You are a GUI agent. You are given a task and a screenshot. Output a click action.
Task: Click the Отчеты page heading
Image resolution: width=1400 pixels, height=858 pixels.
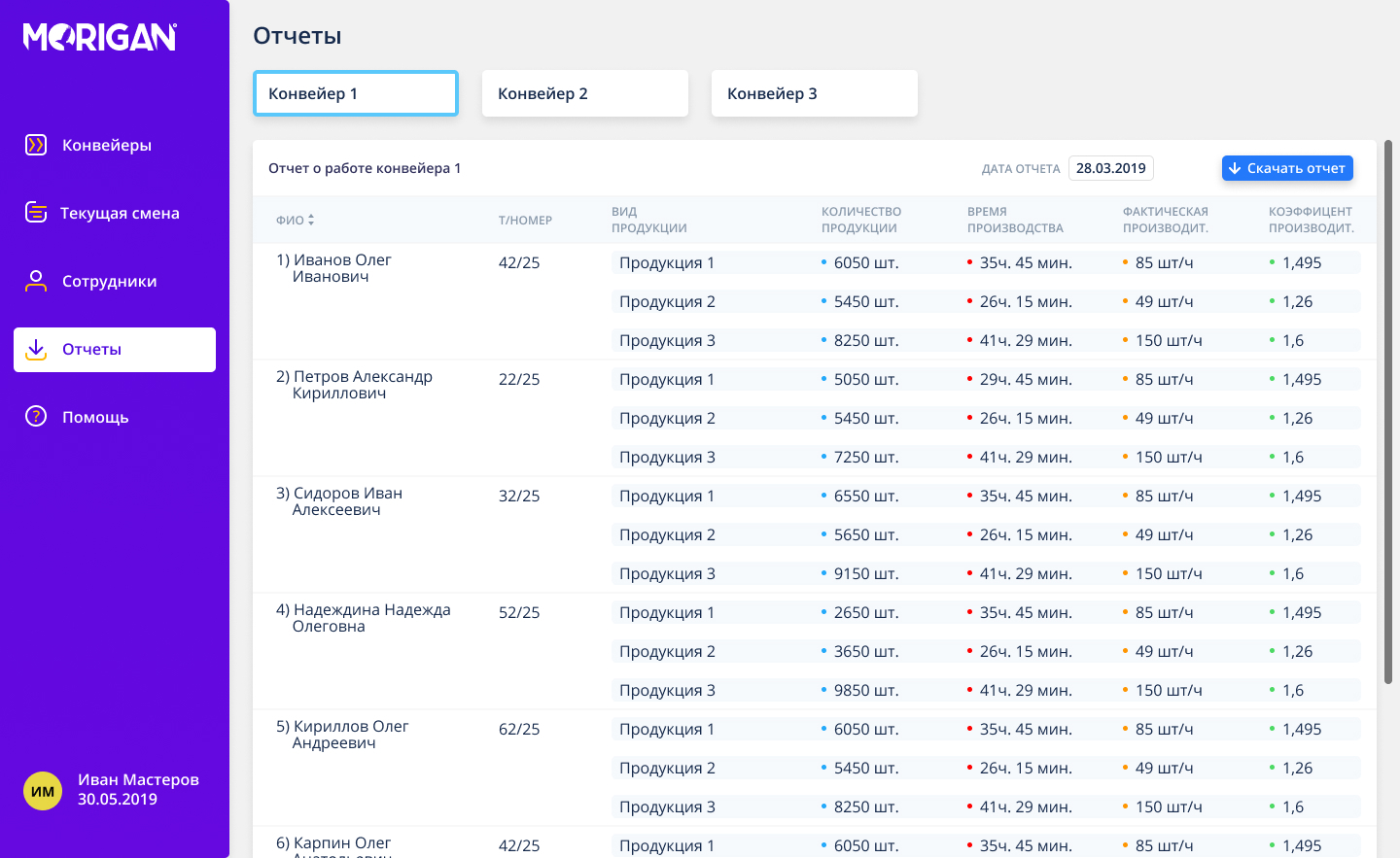[x=297, y=36]
